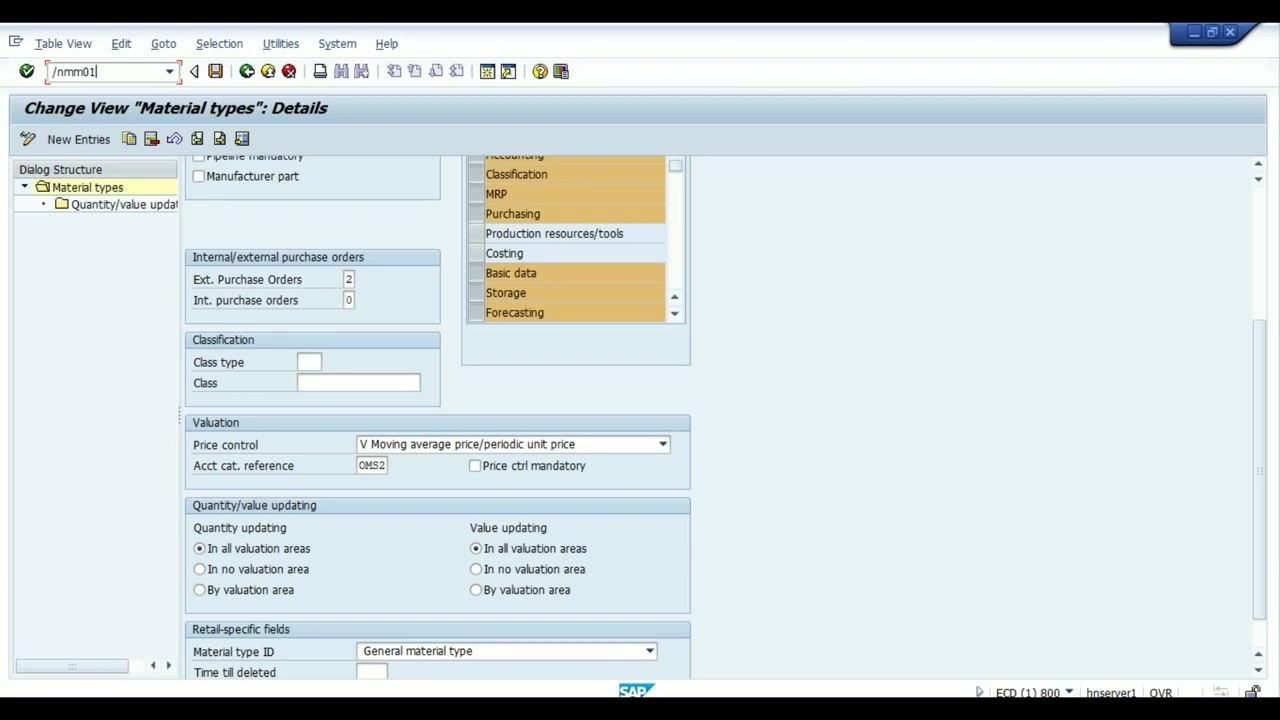The image size is (1280, 720).
Task: Click the Find binoculars icon
Action: (341, 71)
